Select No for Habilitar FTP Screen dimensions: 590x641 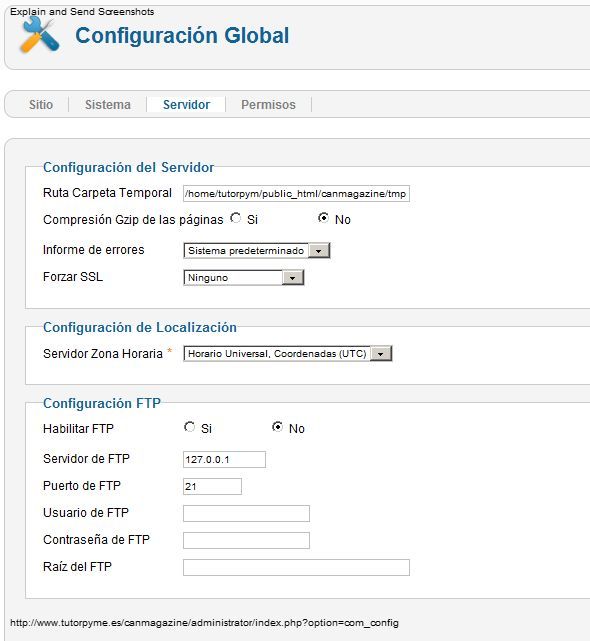pos(277,427)
